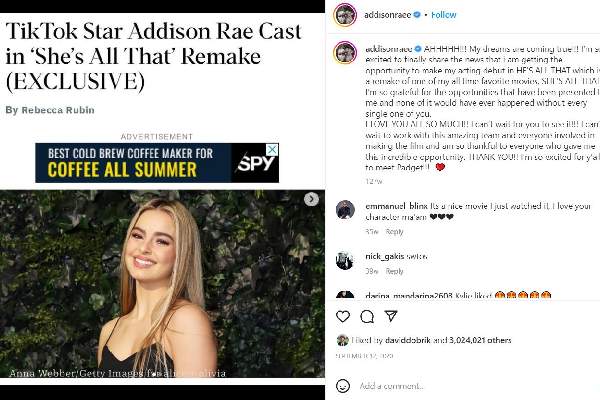This screenshot has width=600, height=400.
Task: Like the post with heart icon
Action: 343,317
